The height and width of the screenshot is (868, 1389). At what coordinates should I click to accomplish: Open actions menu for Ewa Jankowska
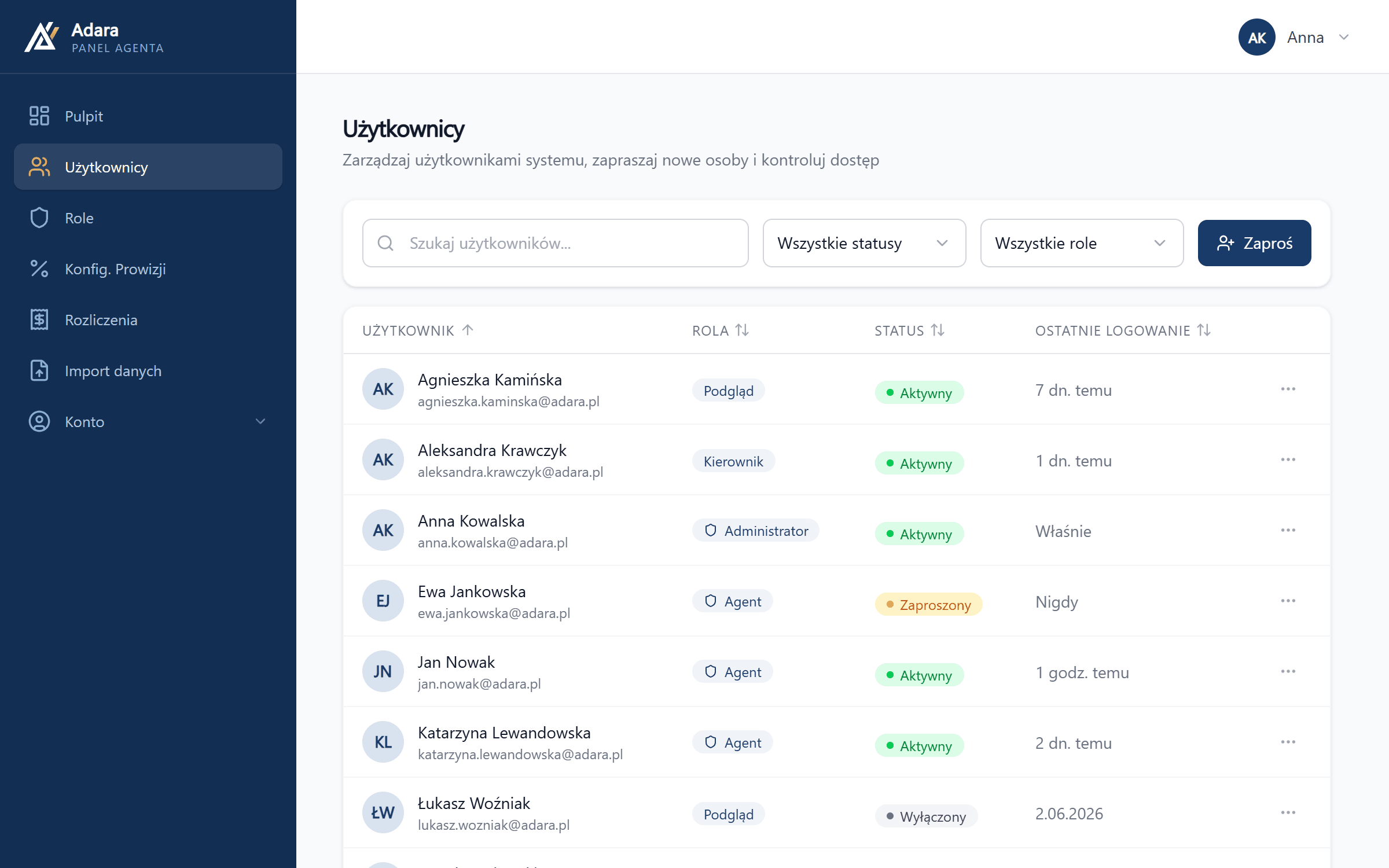coord(1288,601)
